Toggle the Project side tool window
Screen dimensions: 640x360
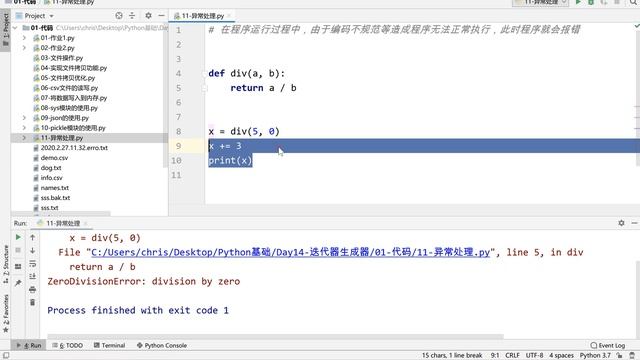pyautogui.click(x=5, y=29)
